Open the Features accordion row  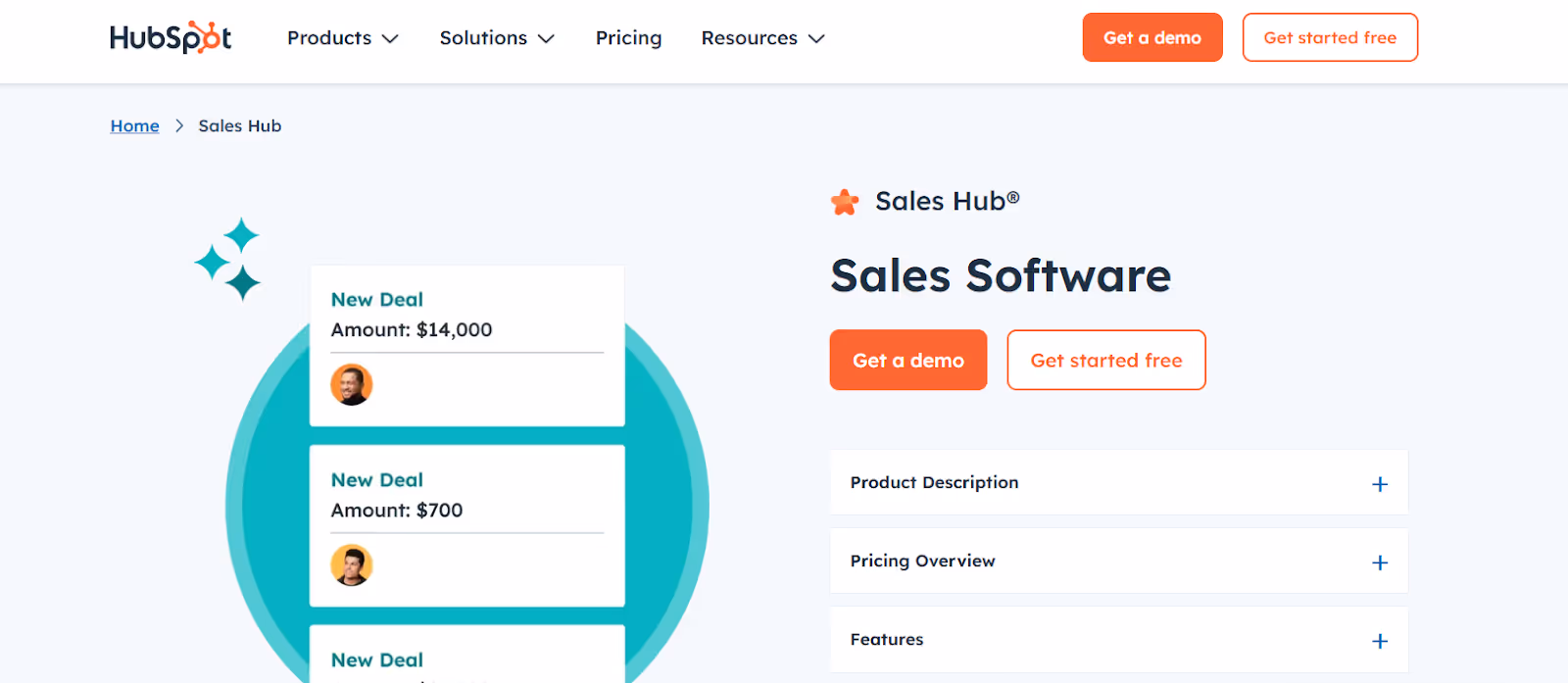1119,639
